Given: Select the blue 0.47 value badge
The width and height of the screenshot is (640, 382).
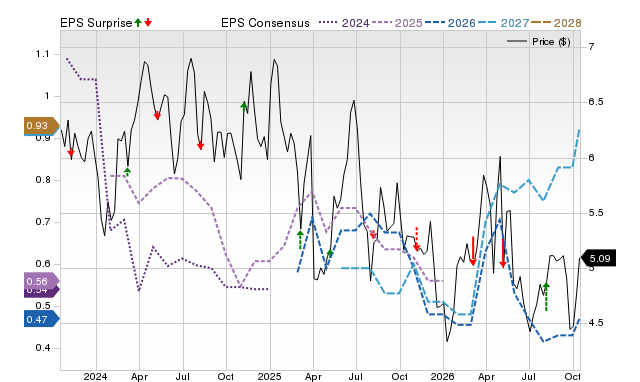Looking at the screenshot, I should click(x=42, y=319).
